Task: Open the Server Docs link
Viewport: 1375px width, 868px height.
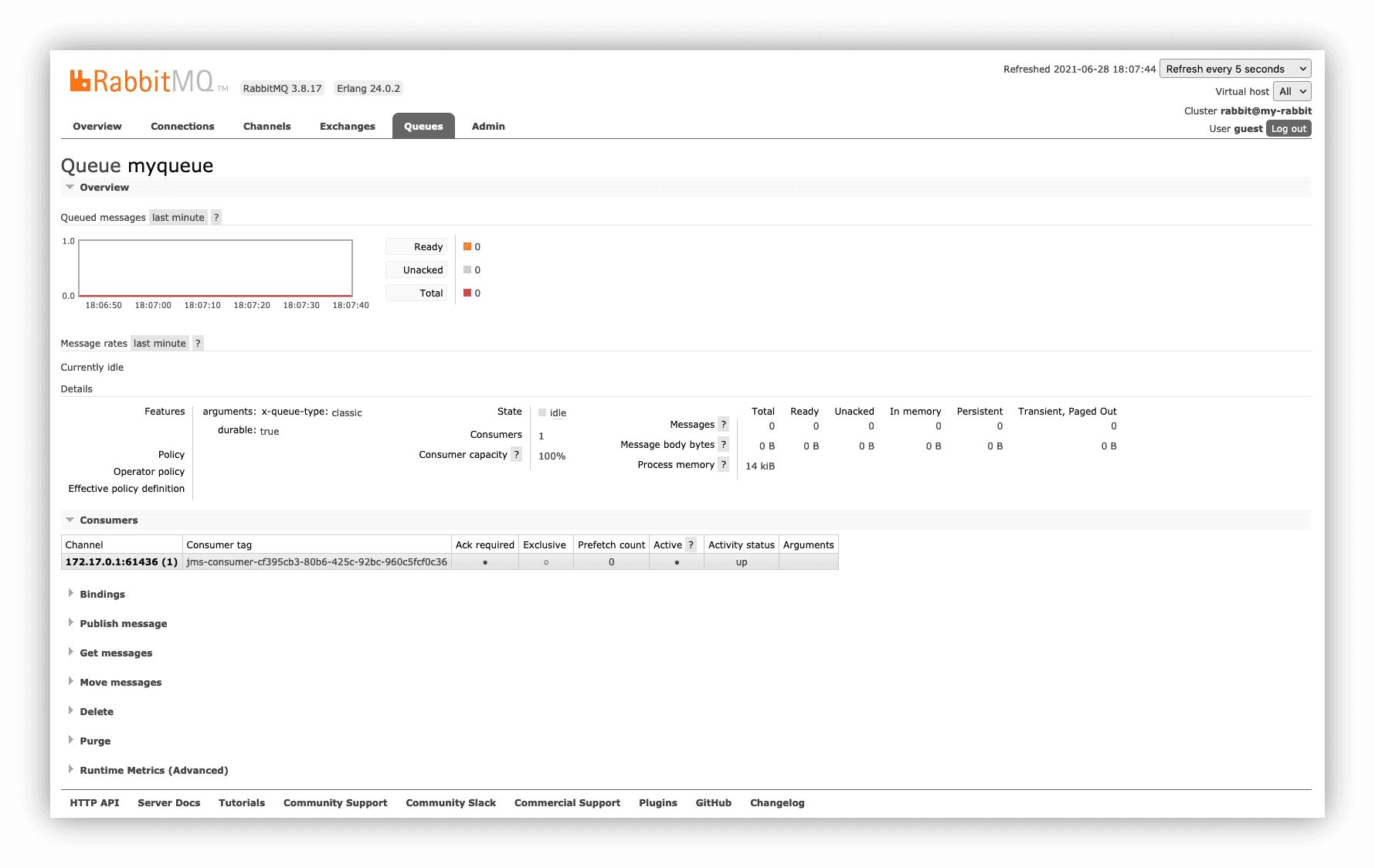Action: click(x=169, y=803)
